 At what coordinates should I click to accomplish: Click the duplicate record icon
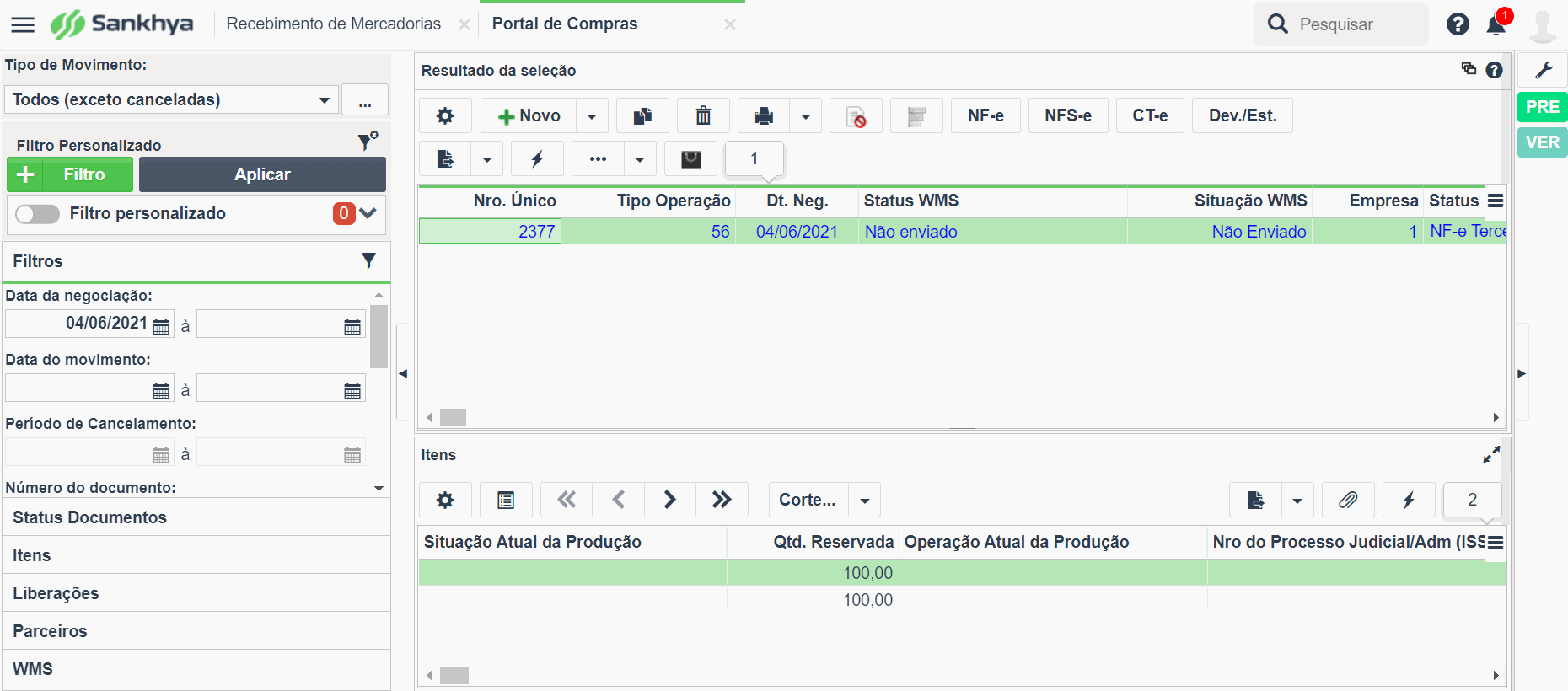642,115
